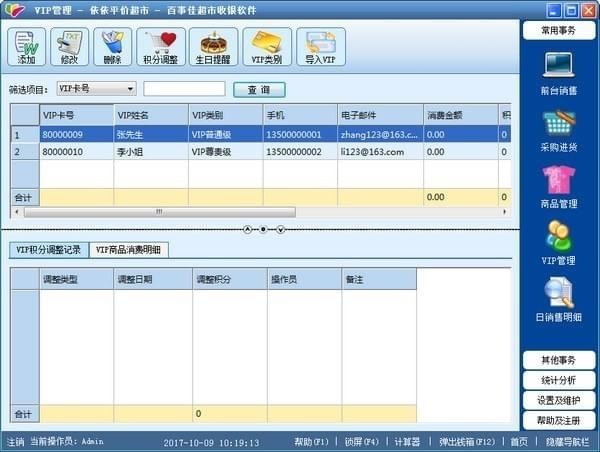The image size is (600, 452).
Task: Click the 李小姐 name cell
Action: click(151, 152)
